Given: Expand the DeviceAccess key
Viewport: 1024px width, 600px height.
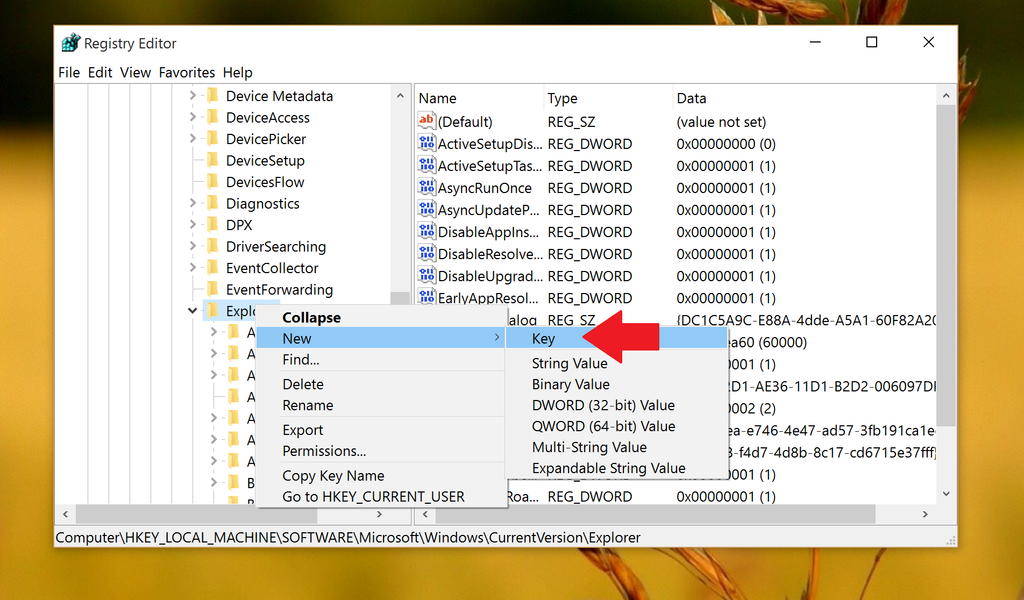Looking at the screenshot, I should pos(193,118).
